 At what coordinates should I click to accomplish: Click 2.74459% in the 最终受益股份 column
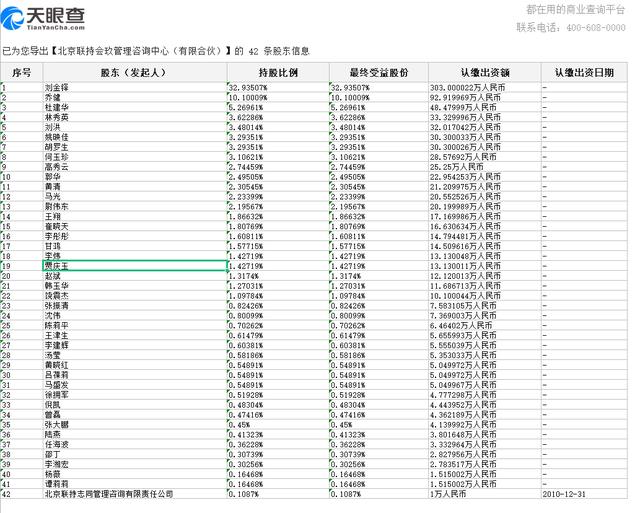click(379, 167)
